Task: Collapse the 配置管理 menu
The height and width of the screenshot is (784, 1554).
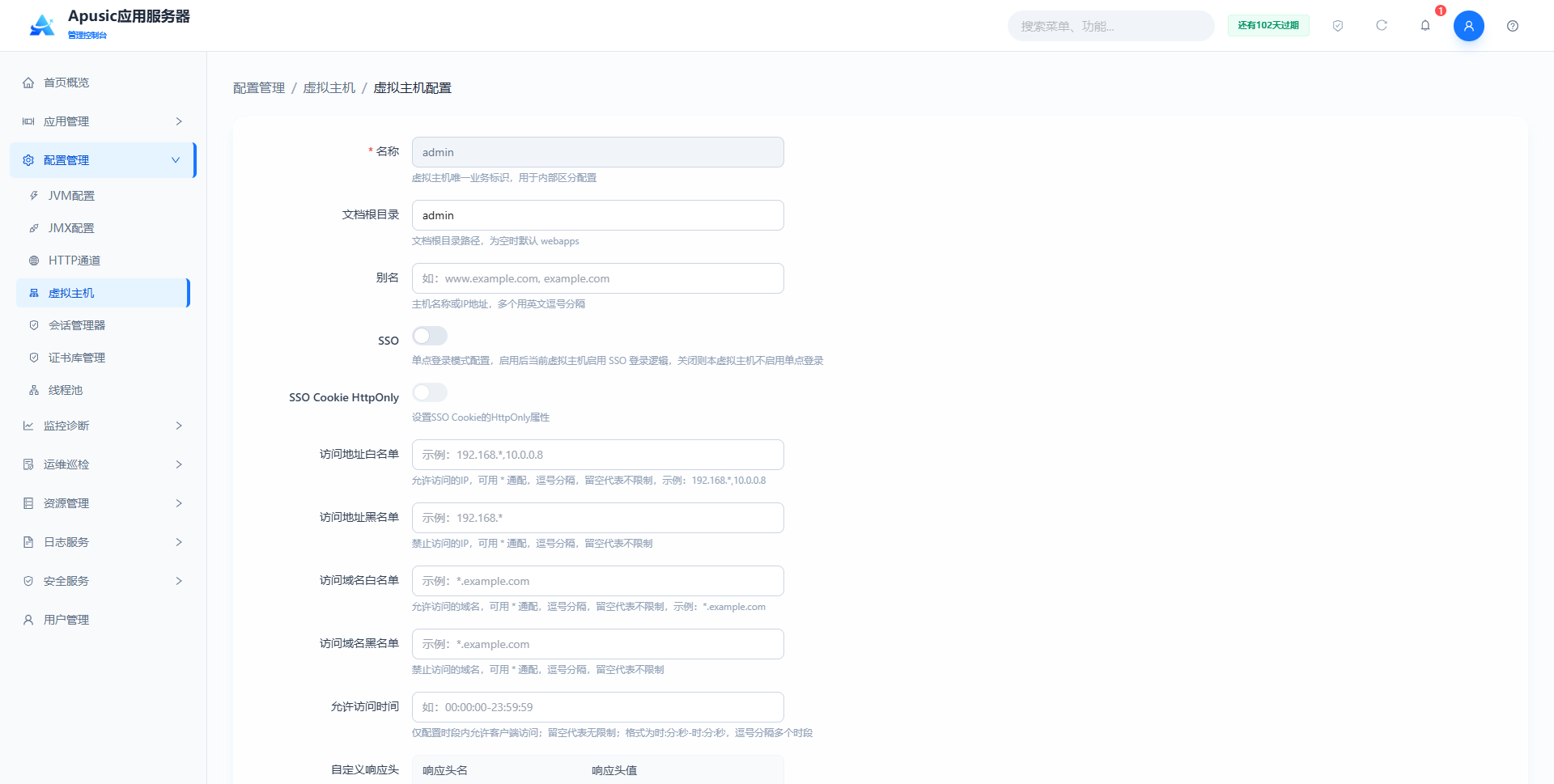Action: click(x=103, y=160)
